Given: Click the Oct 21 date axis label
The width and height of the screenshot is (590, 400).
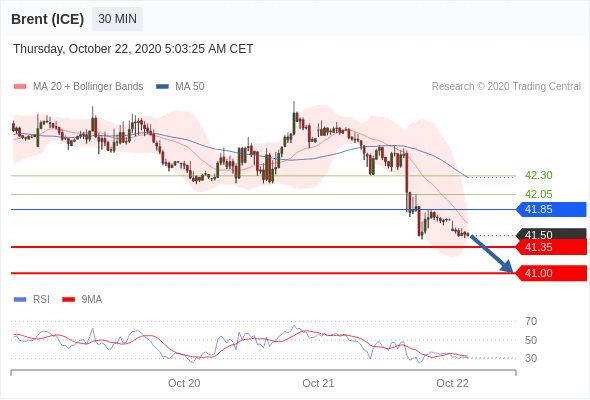Looking at the screenshot, I should click(318, 383).
